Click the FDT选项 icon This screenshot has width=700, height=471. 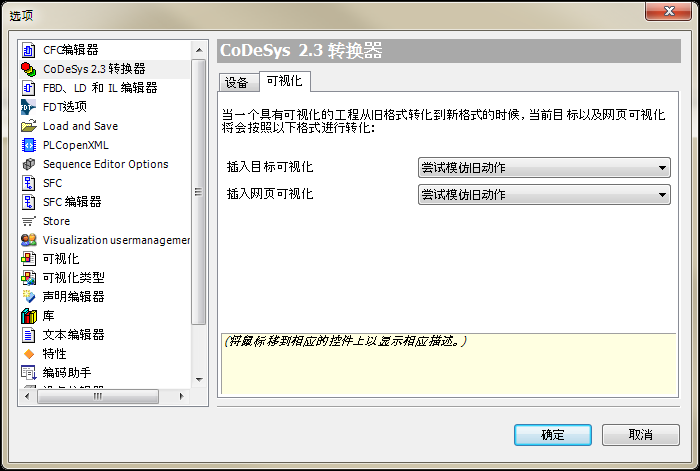click(29, 107)
